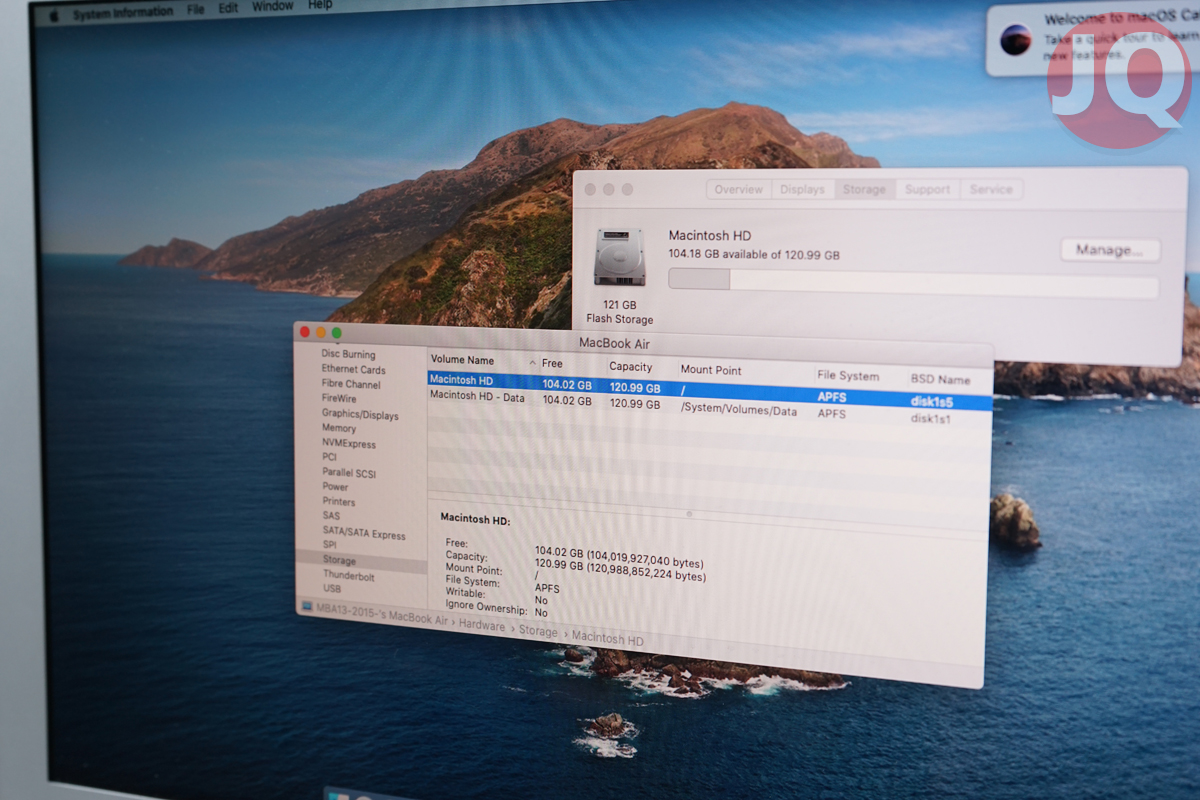Screen dimensions: 1200x800
Task: Click the Manage... button
Action: tap(1110, 250)
